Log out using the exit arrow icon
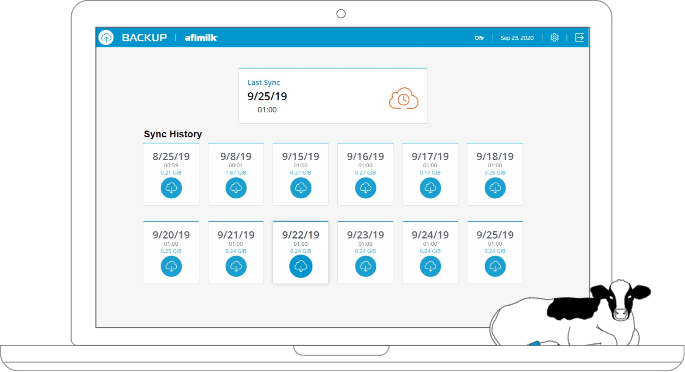The image size is (685, 372). [579, 38]
